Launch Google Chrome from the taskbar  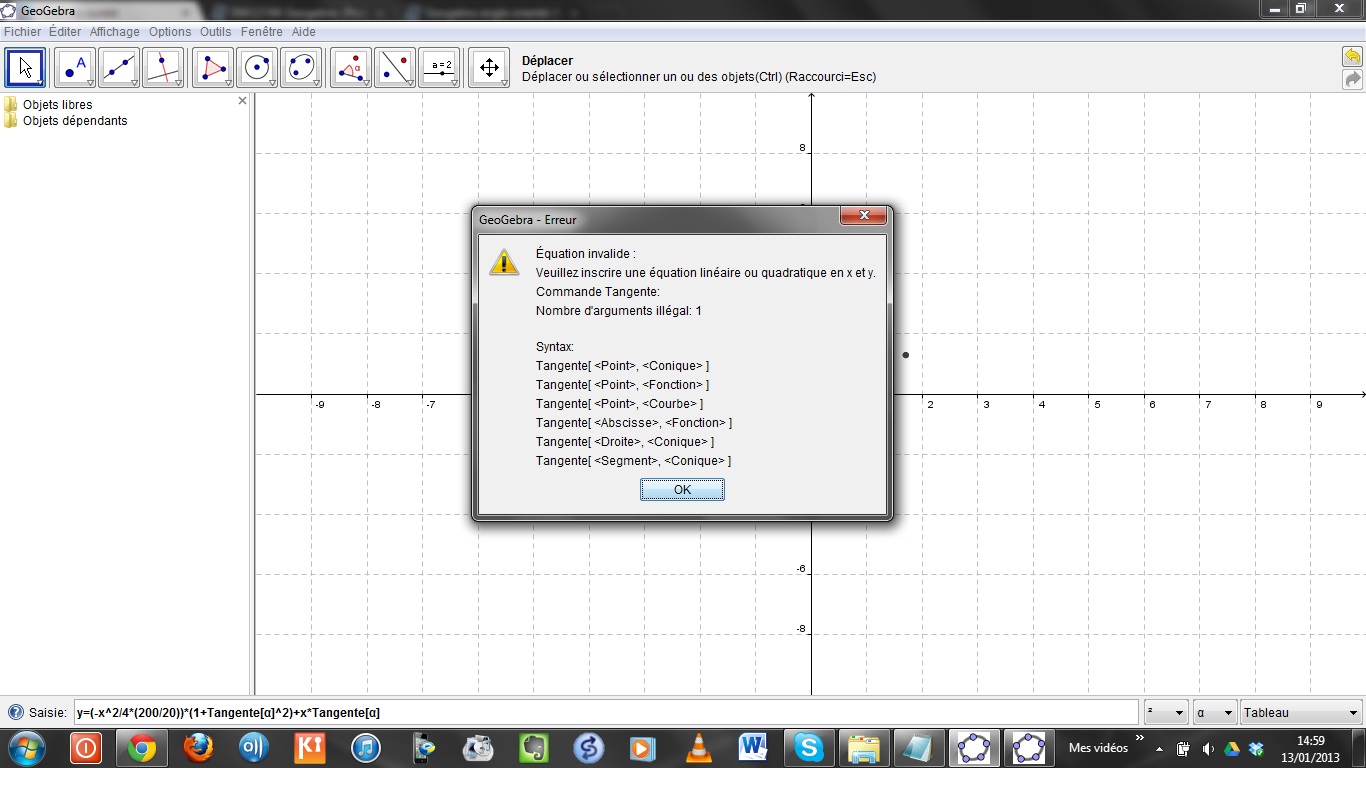(x=142, y=748)
